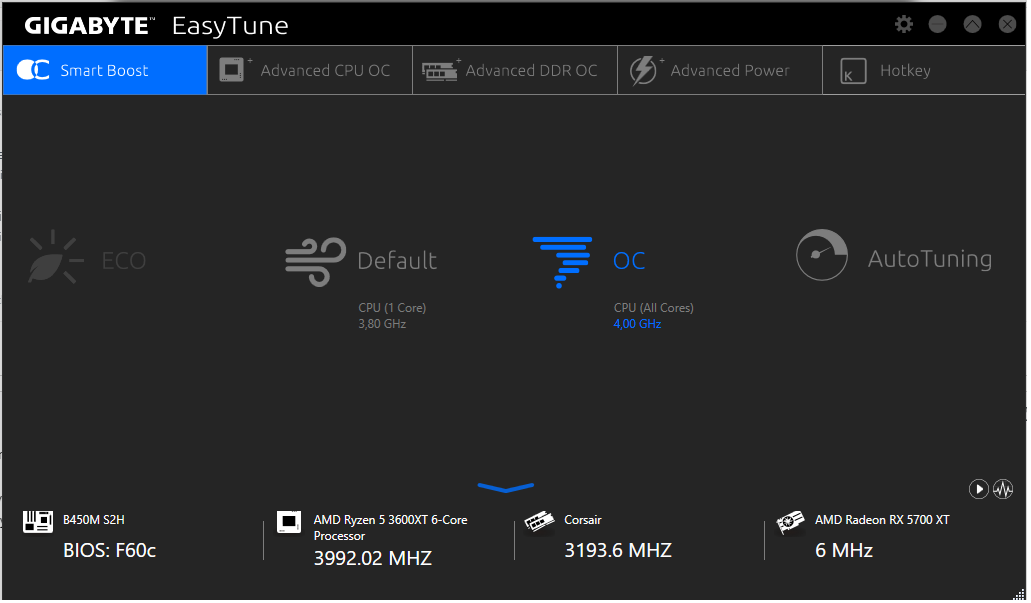Click the AMD Radeon RX 5700 XT name
The height and width of the screenshot is (603, 1031).
pos(882,520)
